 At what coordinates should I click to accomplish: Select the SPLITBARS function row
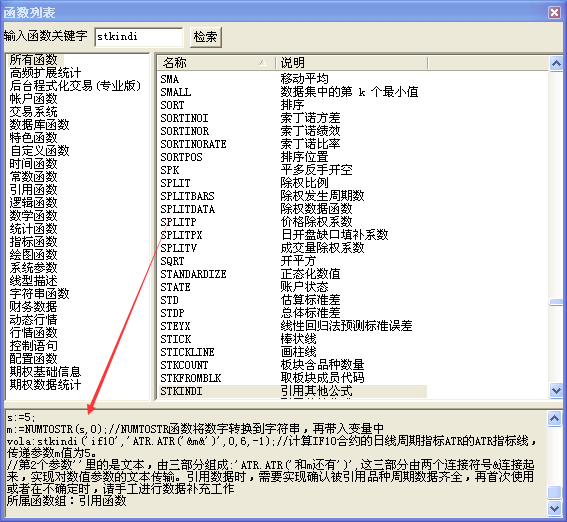[293, 196]
